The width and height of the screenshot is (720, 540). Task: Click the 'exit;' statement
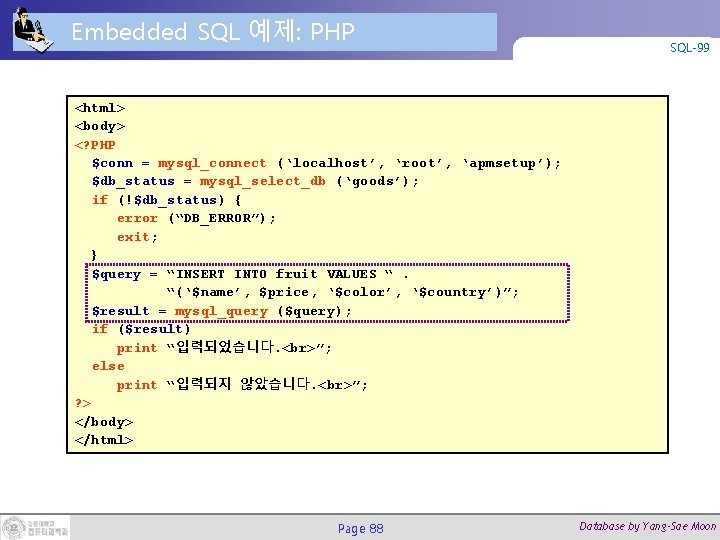(137, 237)
